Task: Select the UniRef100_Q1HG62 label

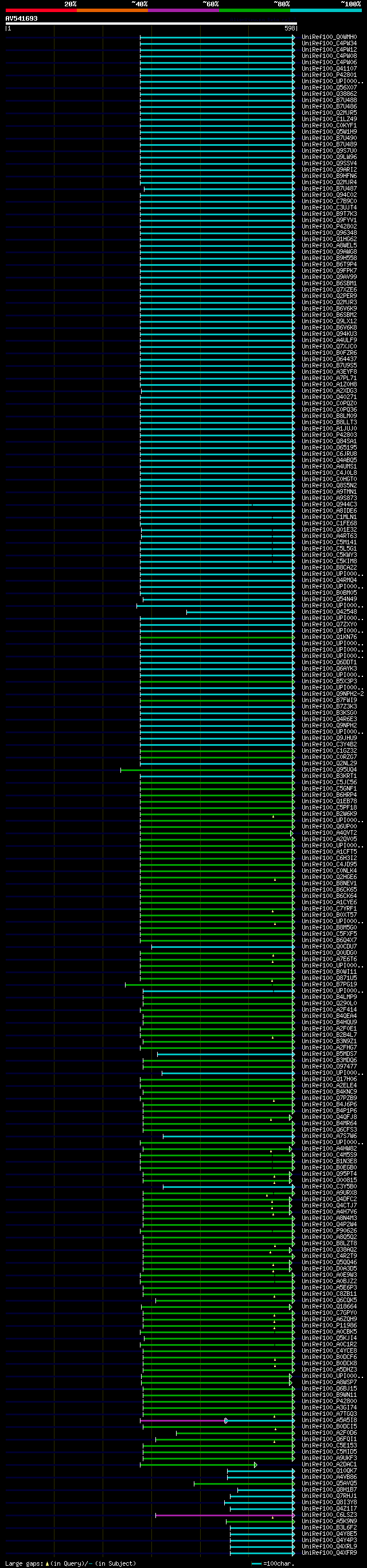Action: tap(329, 239)
